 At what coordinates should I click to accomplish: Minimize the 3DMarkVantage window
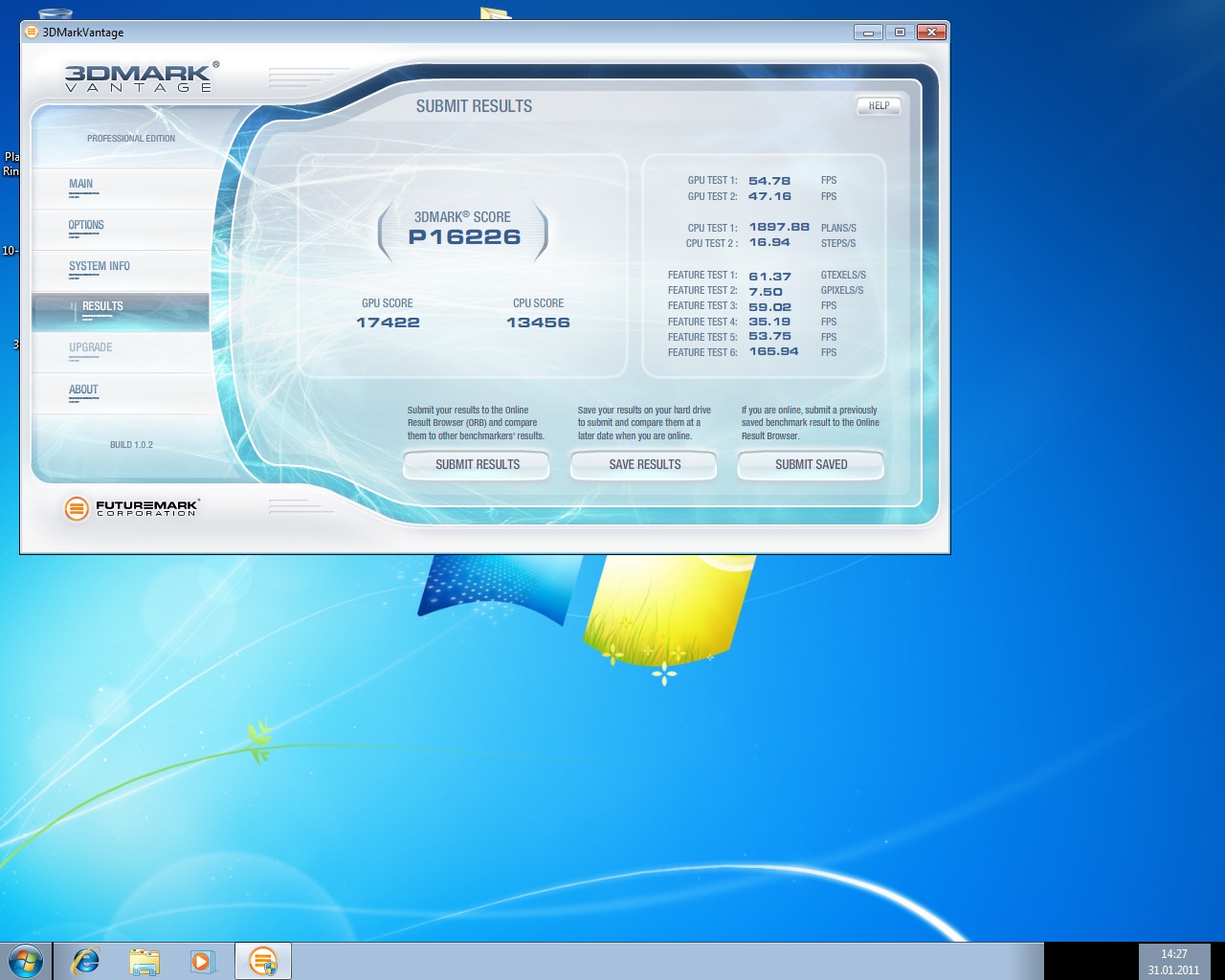[868, 33]
